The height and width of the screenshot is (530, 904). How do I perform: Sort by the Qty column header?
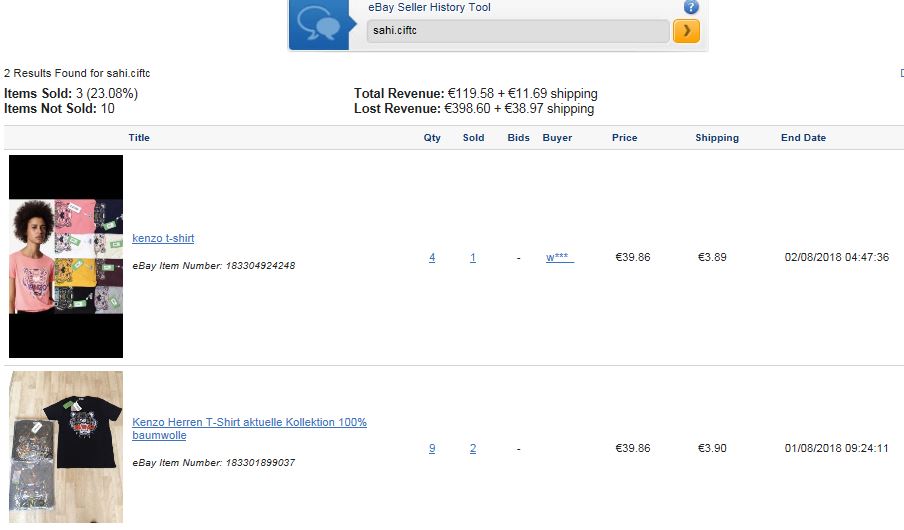click(x=432, y=138)
